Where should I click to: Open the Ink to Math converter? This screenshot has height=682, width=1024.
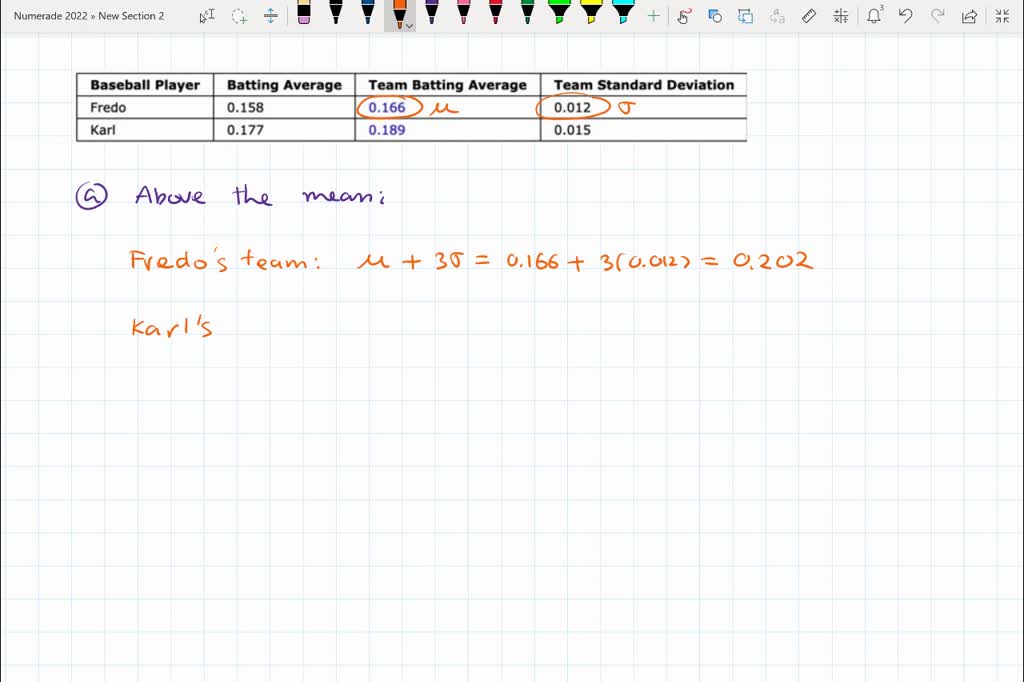click(840, 16)
